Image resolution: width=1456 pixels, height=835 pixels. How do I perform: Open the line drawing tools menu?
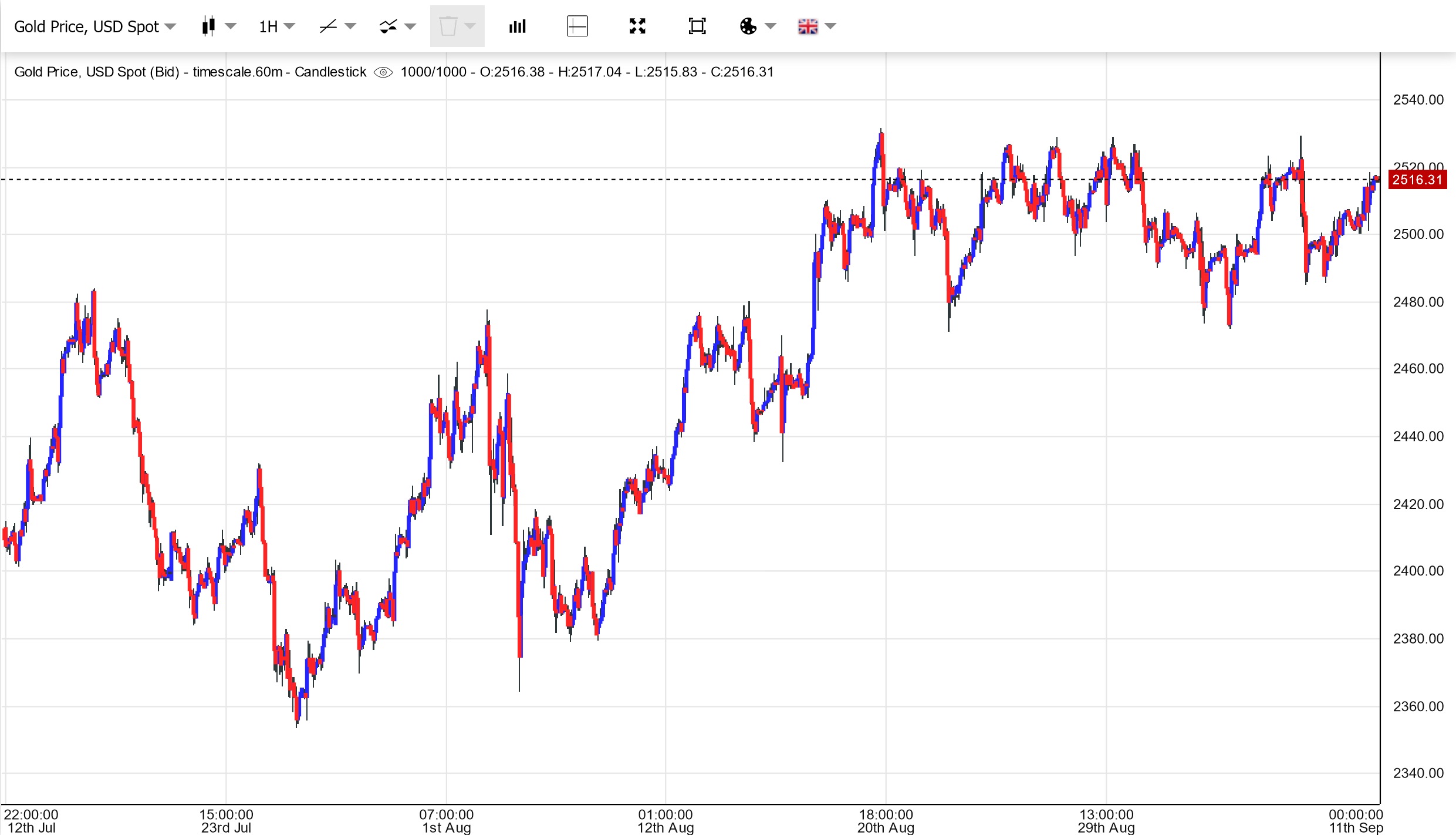(x=329, y=26)
